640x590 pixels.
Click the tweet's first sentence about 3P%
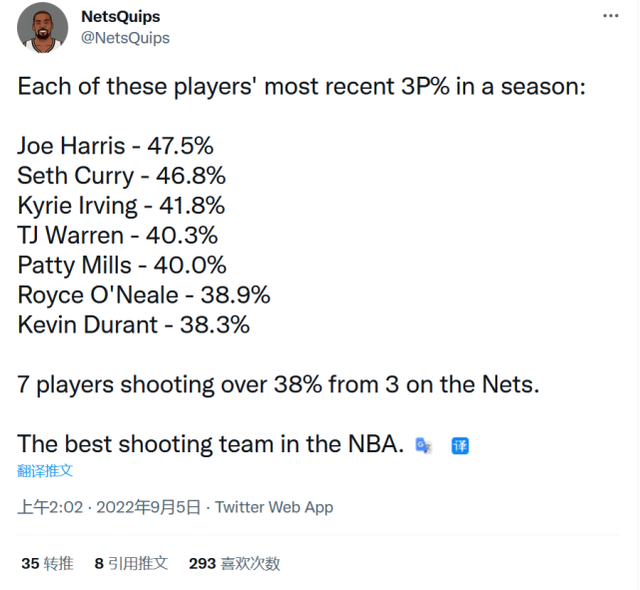point(302,87)
